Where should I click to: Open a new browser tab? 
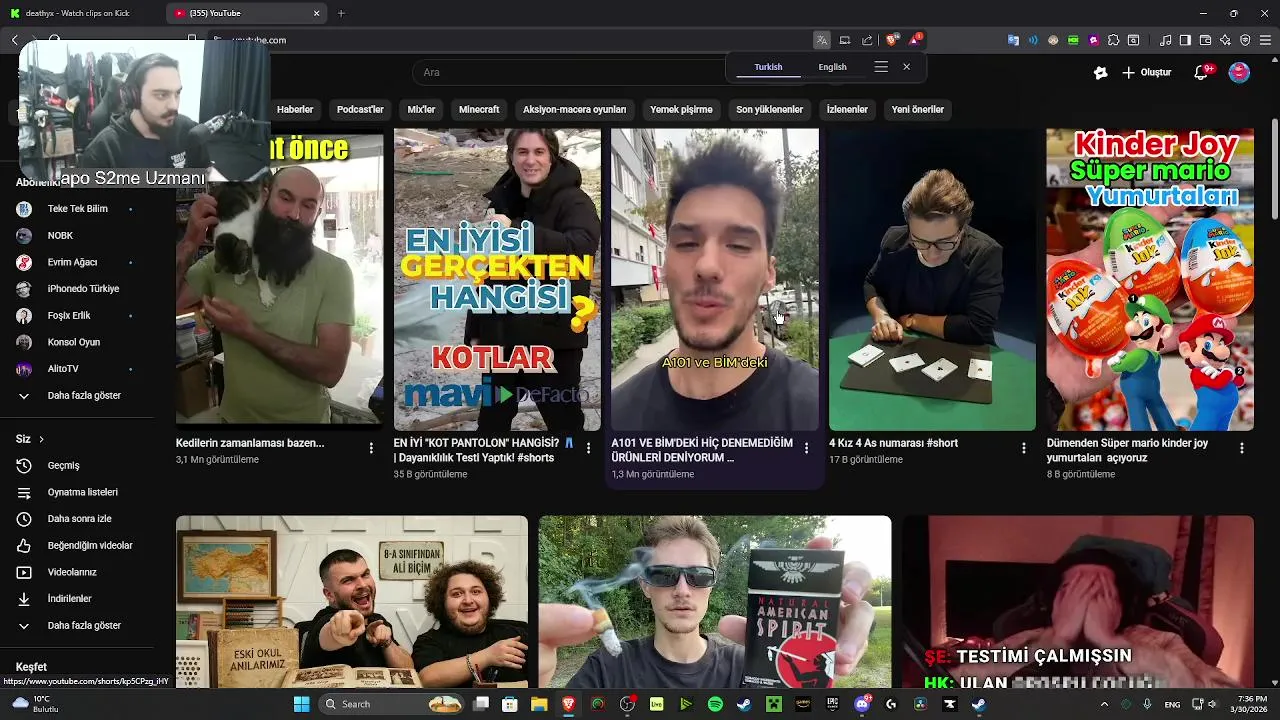341,13
